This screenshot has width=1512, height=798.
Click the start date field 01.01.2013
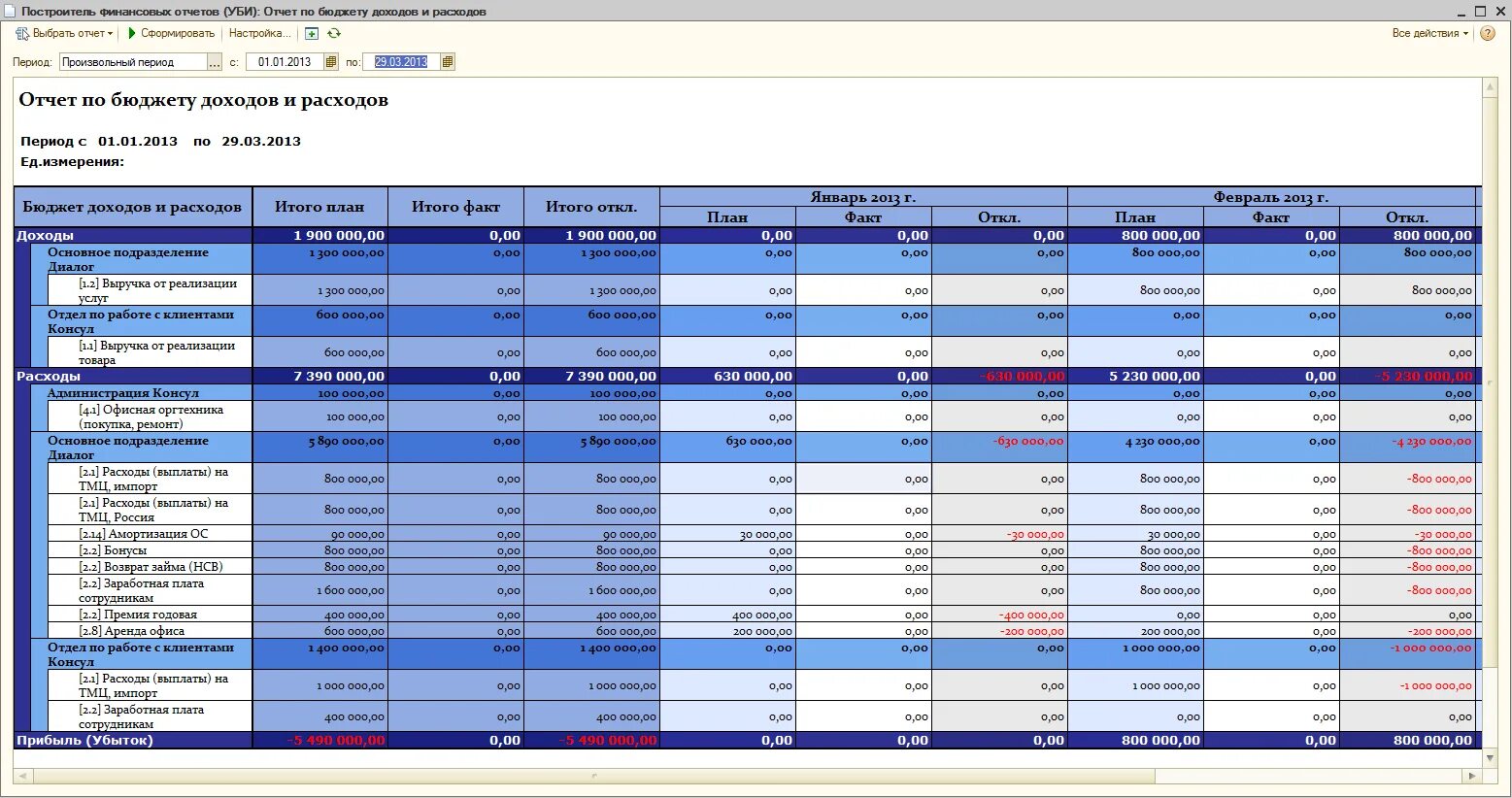point(285,62)
